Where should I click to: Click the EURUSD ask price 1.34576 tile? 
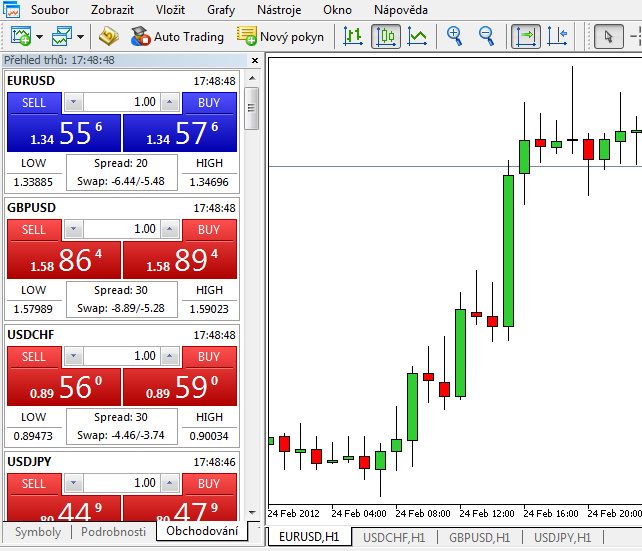(x=180, y=133)
